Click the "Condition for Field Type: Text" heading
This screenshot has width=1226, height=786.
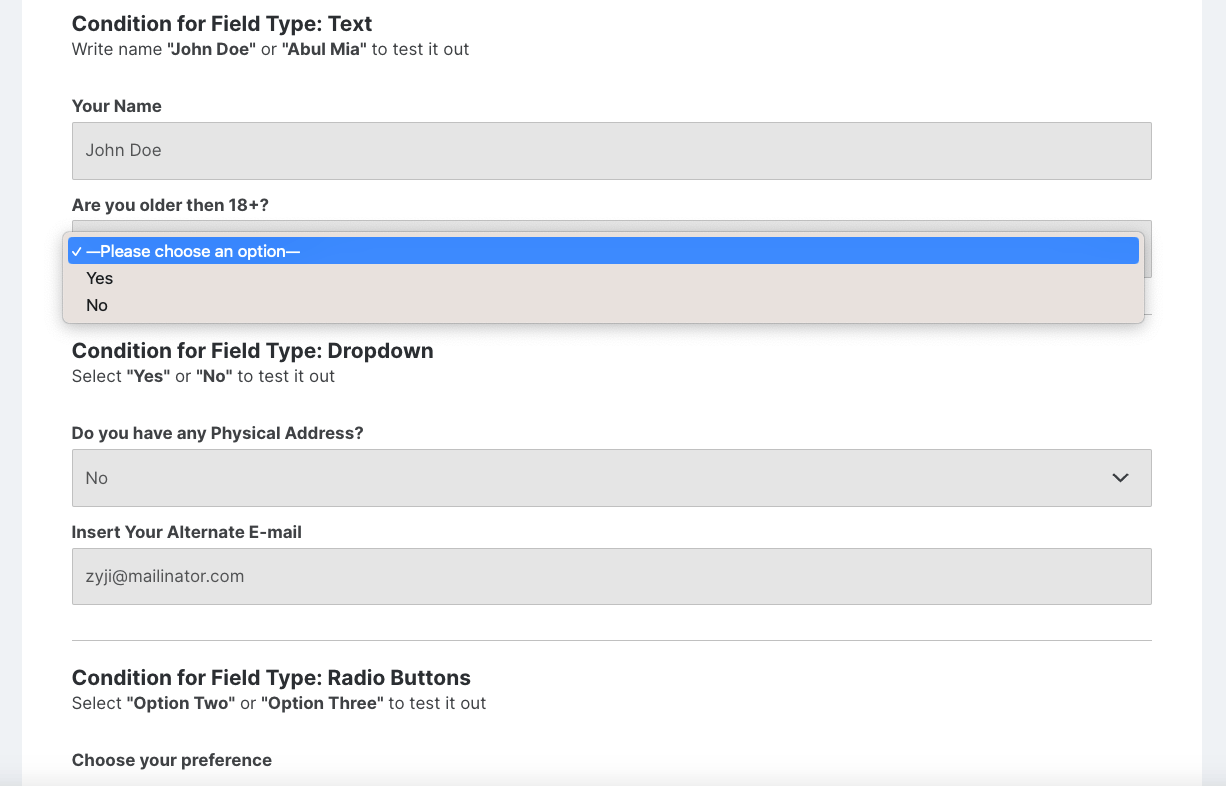(222, 23)
